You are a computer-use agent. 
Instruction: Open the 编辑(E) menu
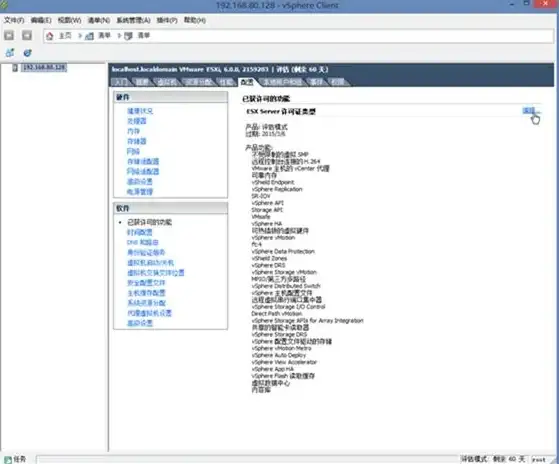tap(41, 20)
